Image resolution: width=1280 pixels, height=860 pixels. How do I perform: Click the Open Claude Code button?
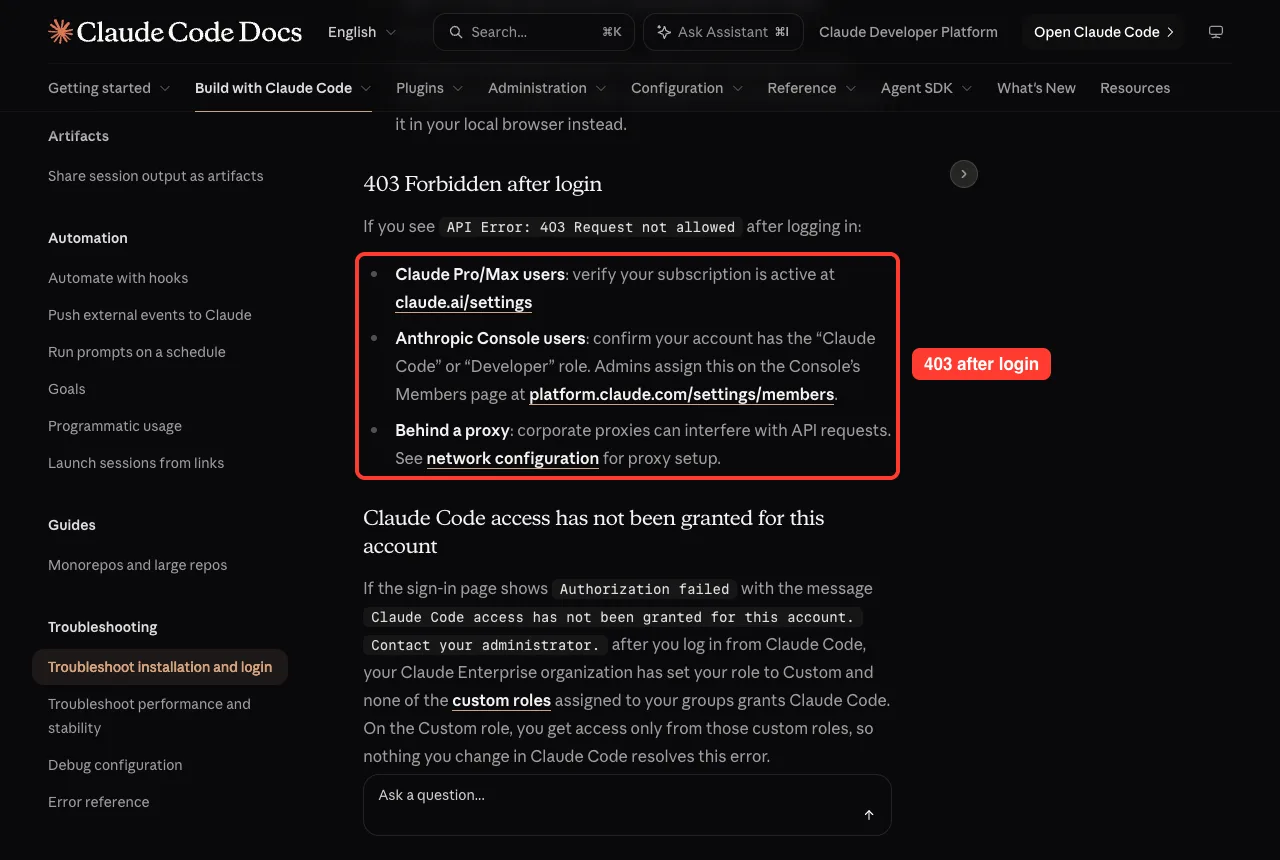point(1104,32)
